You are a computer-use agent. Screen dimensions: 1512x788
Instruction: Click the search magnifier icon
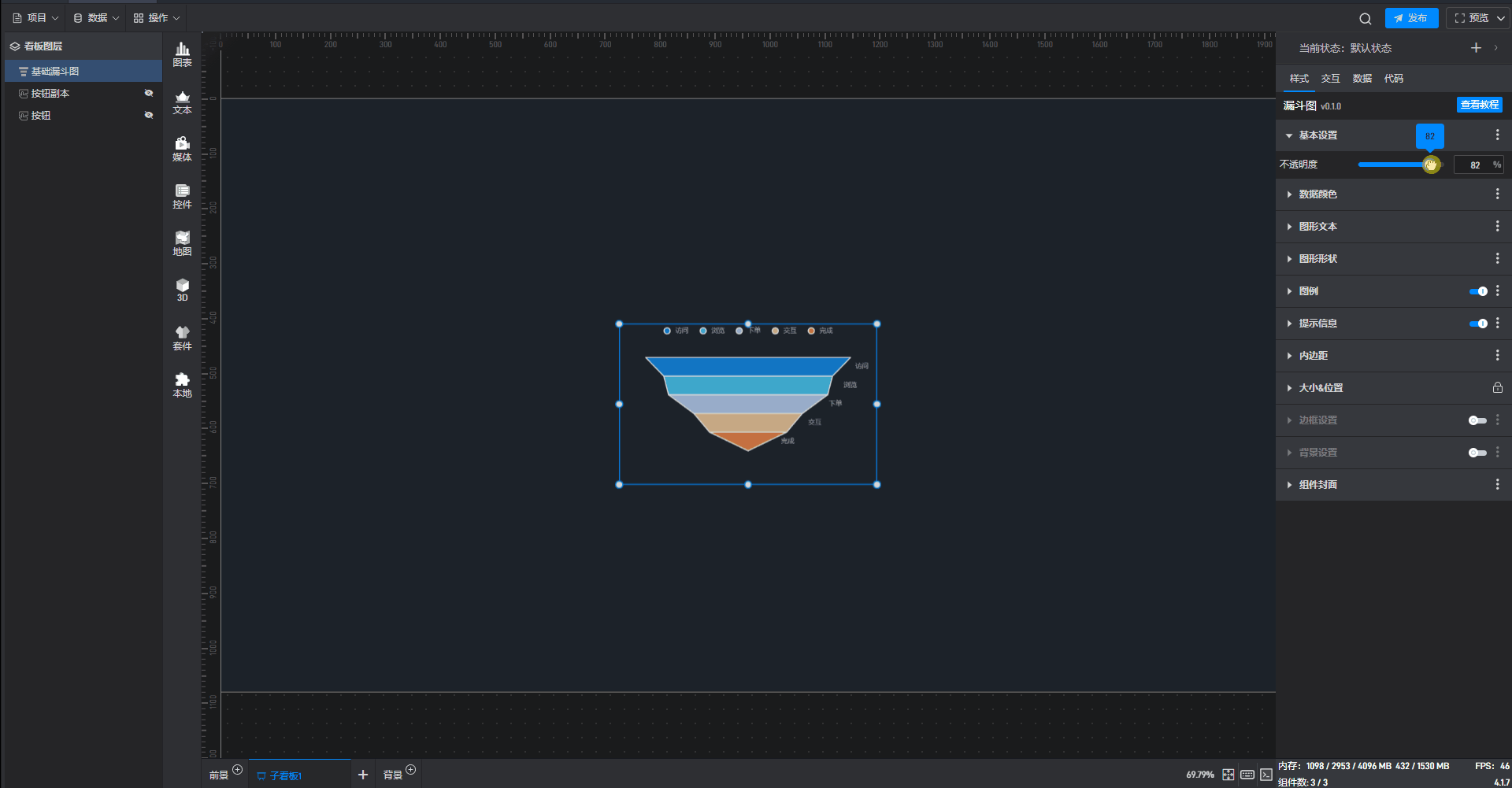(1365, 18)
